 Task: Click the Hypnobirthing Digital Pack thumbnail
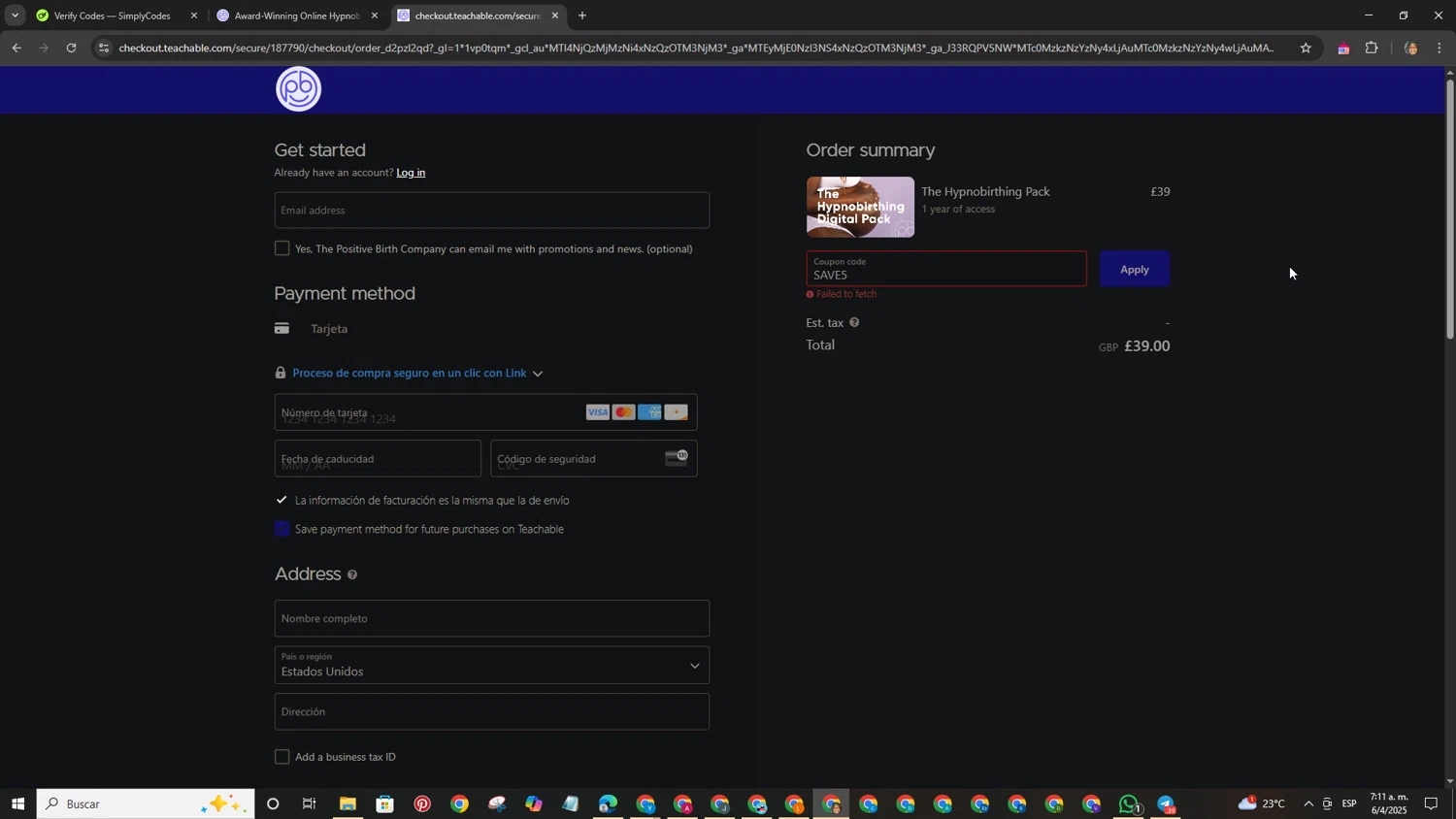click(x=860, y=207)
